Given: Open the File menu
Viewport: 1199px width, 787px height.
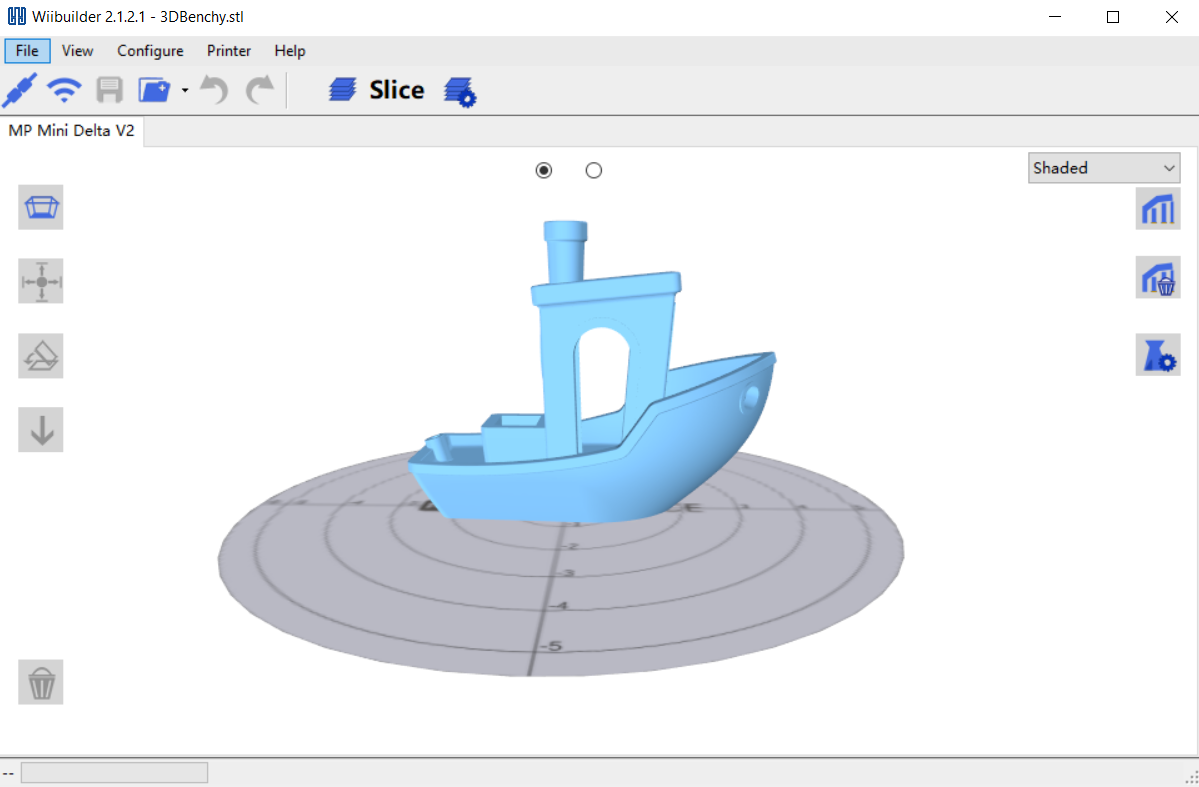Looking at the screenshot, I should (27, 50).
